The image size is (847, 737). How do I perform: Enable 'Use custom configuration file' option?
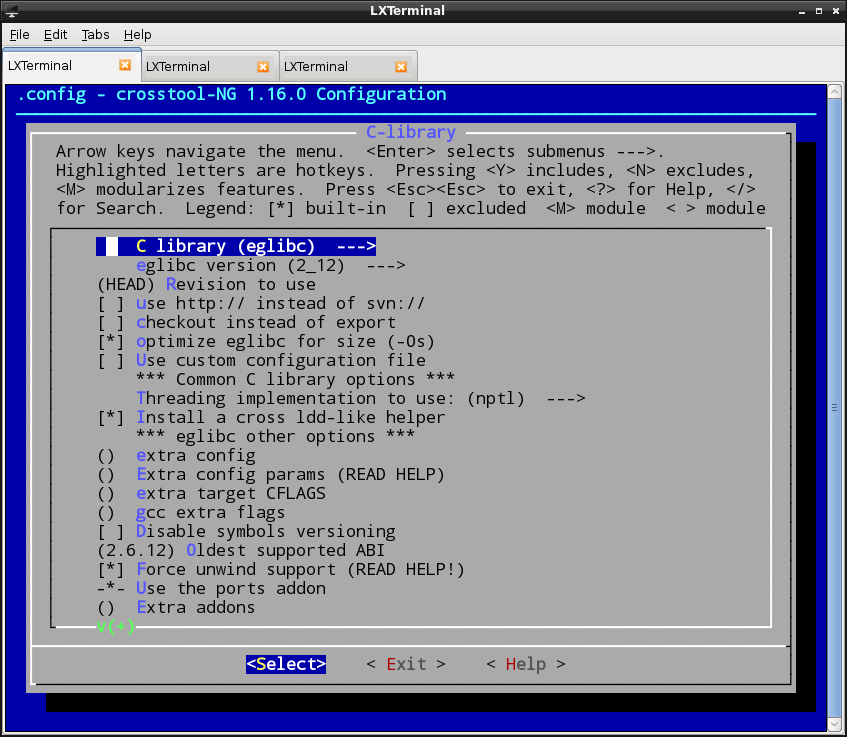[x=261, y=360]
